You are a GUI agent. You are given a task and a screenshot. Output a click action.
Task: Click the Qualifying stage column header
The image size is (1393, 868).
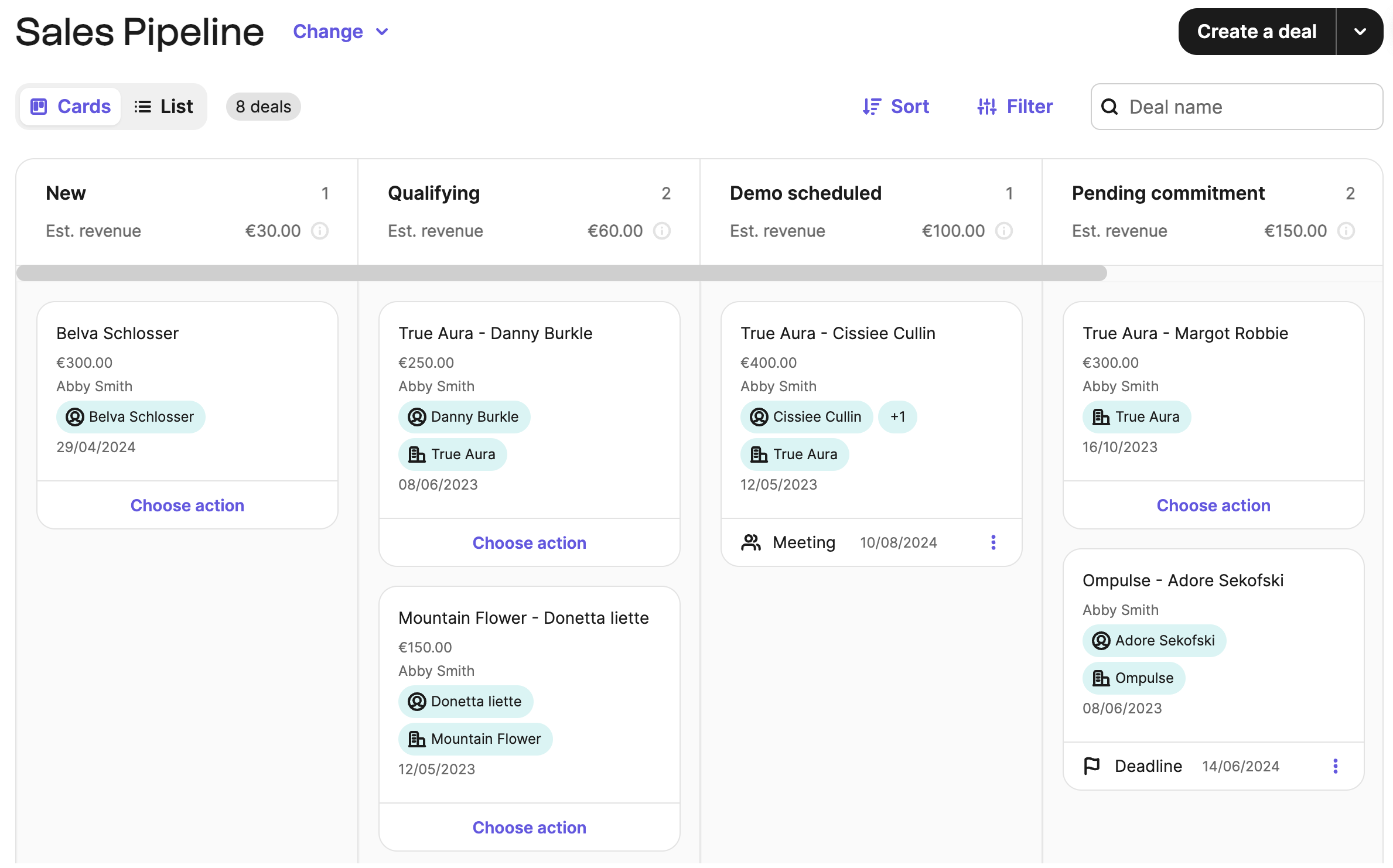(x=434, y=193)
